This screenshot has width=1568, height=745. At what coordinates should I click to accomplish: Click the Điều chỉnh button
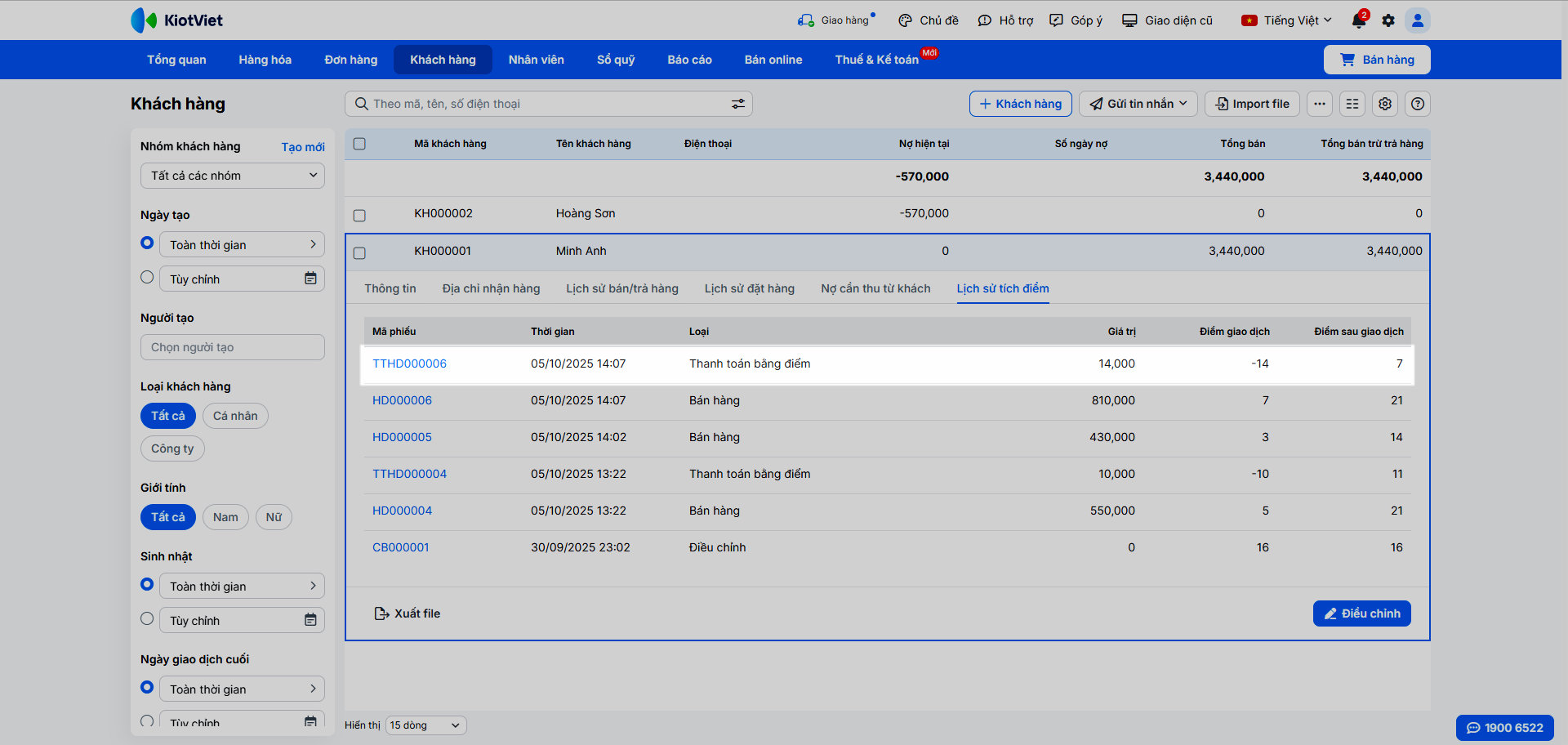(1361, 613)
